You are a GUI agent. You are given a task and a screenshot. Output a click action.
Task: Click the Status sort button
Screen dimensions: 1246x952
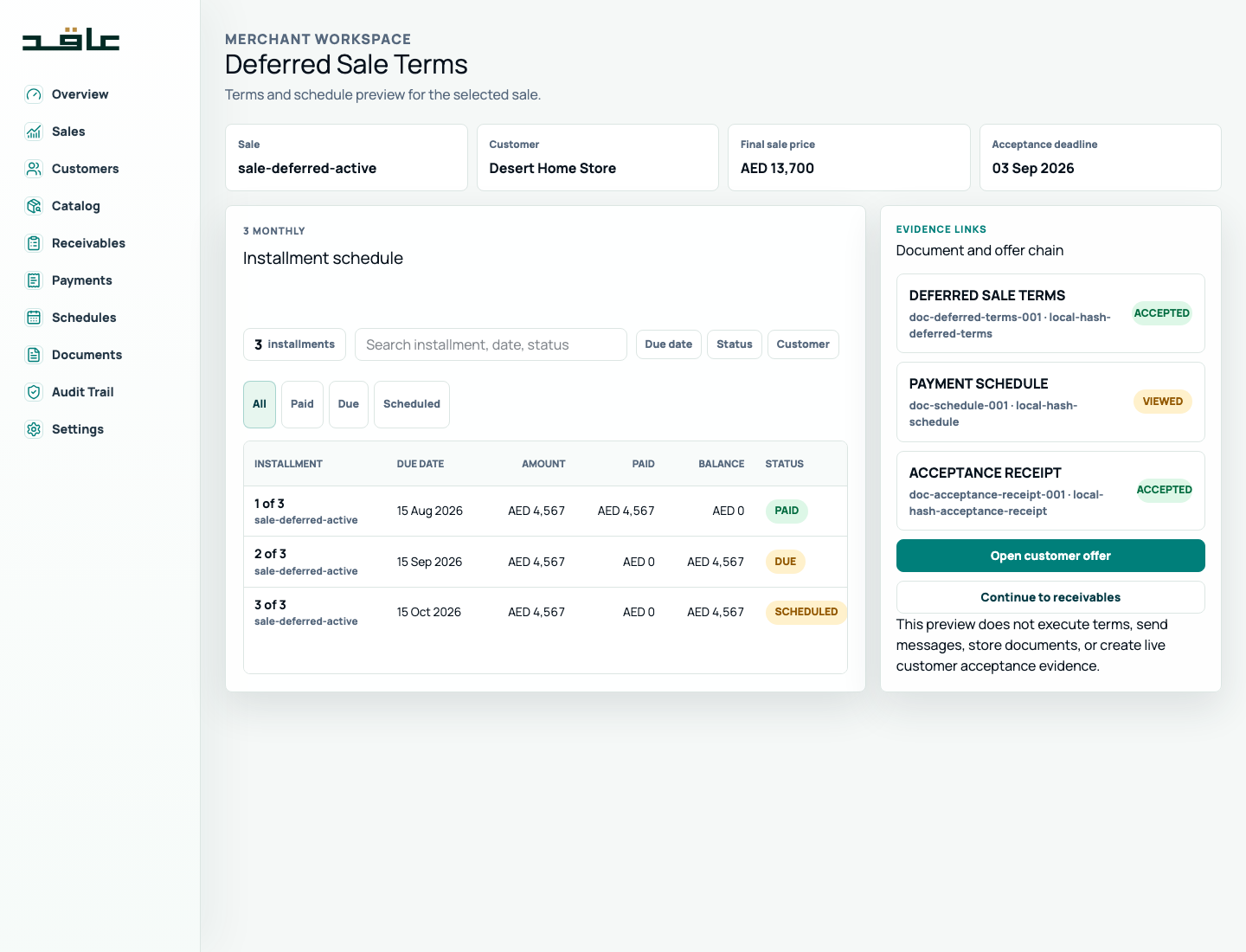[735, 344]
